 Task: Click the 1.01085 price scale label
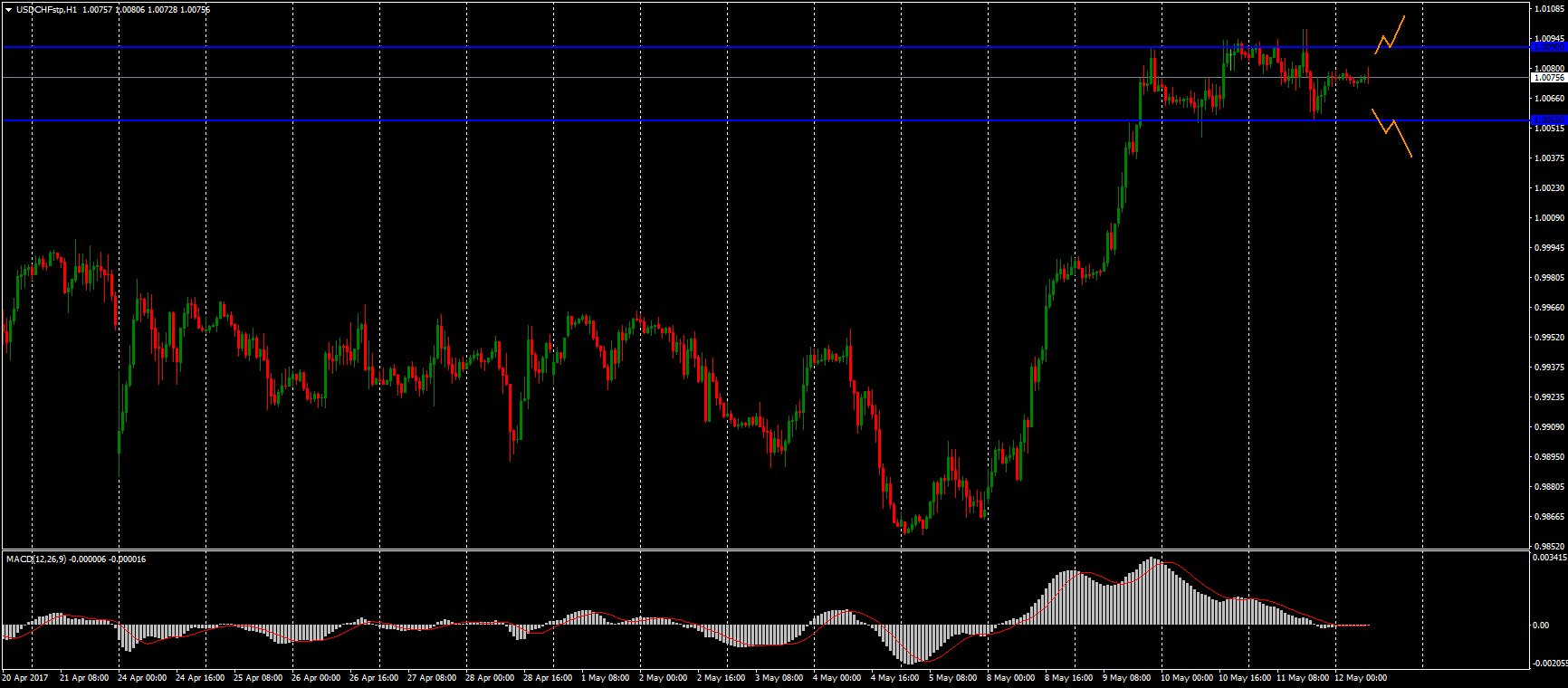(1550, 9)
